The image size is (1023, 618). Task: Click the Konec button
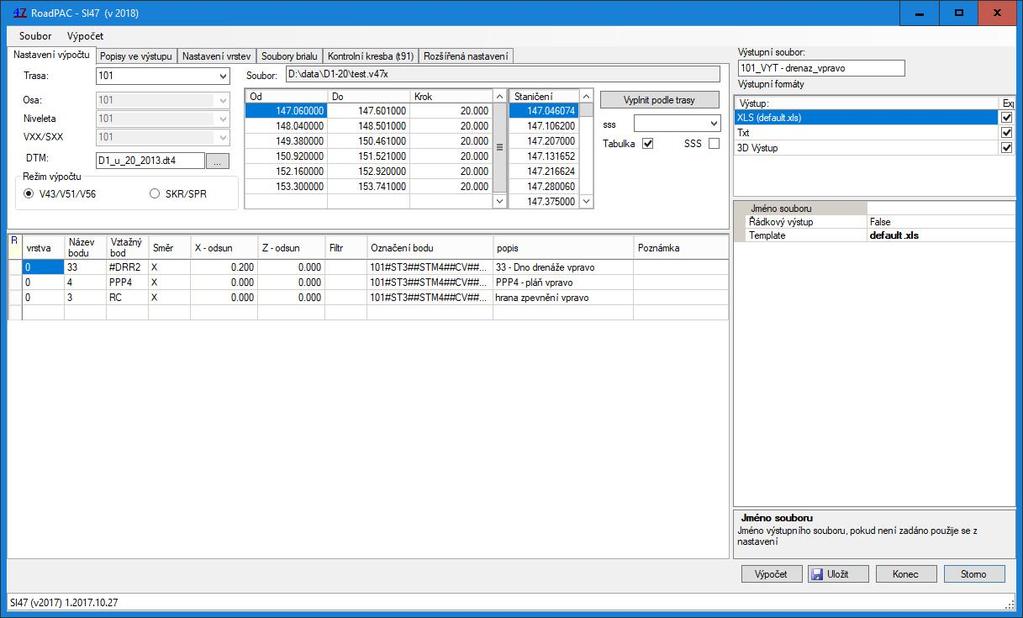click(906, 574)
